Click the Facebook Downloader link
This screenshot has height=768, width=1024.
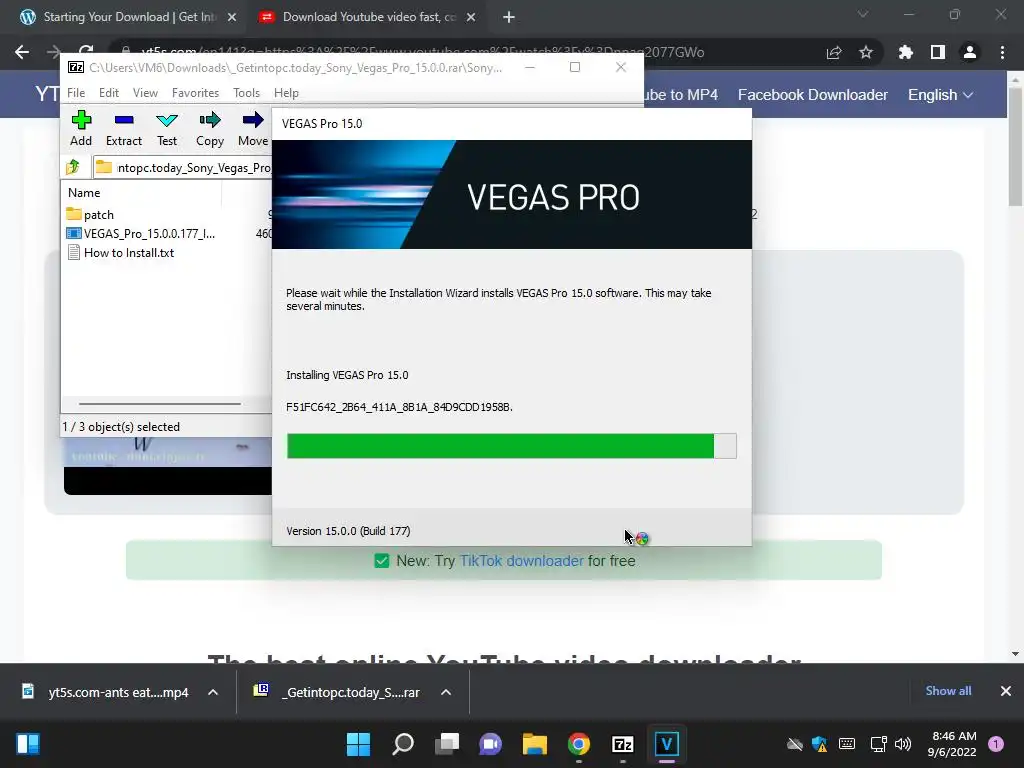click(812, 95)
